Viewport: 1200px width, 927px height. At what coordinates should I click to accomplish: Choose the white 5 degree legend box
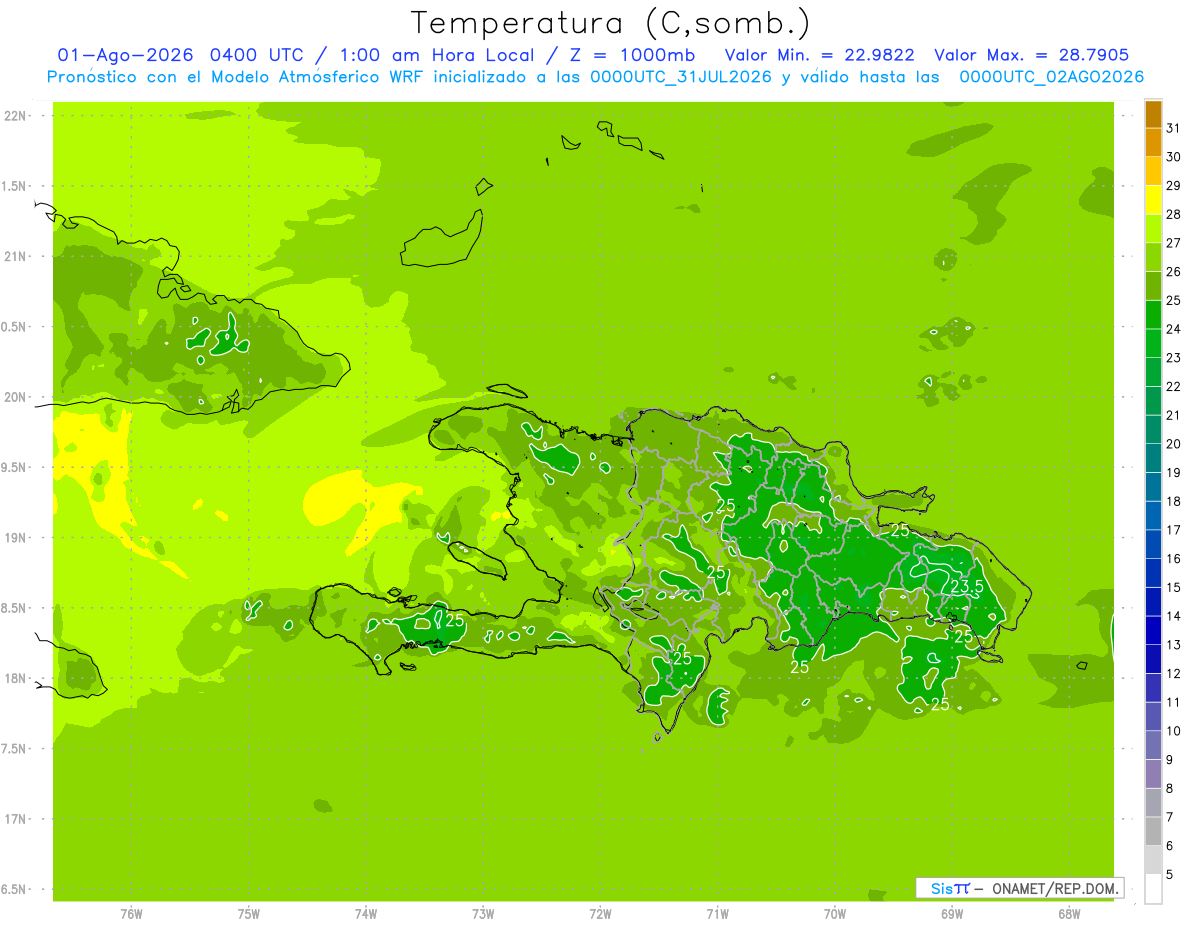pyautogui.click(x=1153, y=889)
